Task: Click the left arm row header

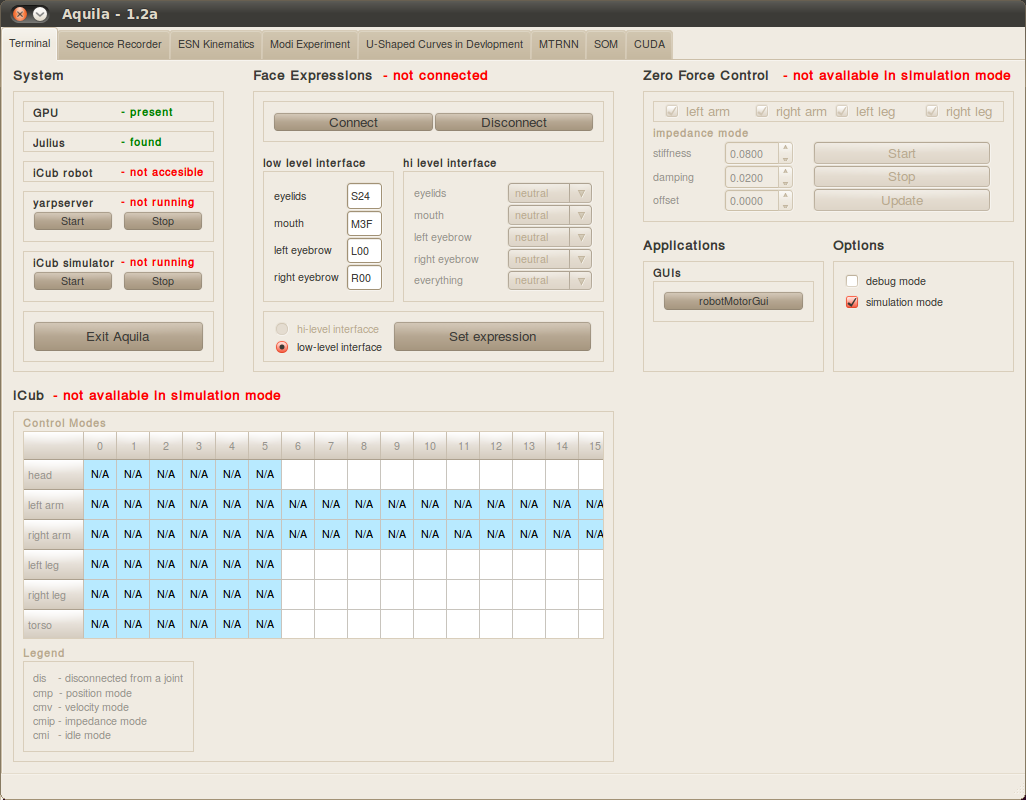Action: [x=53, y=505]
